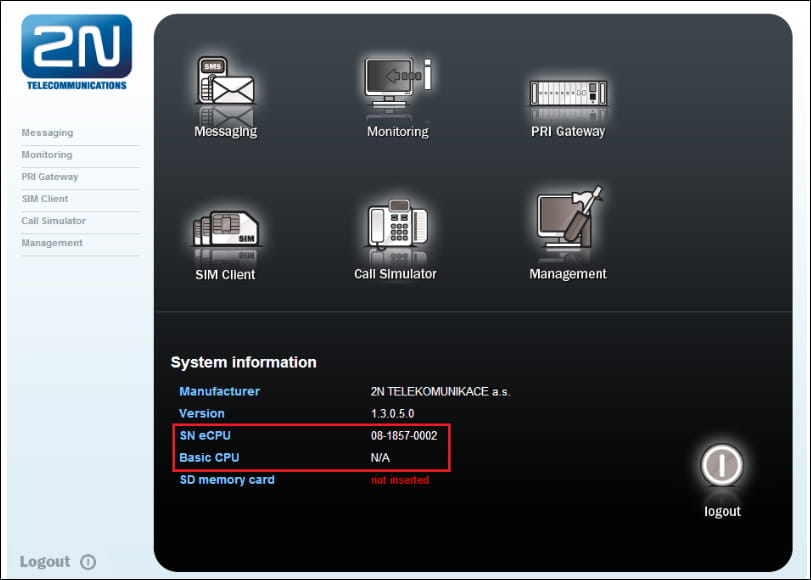Select SIM Client in the left sidebar
Image resolution: width=811 pixels, height=580 pixels.
click(x=44, y=199)
